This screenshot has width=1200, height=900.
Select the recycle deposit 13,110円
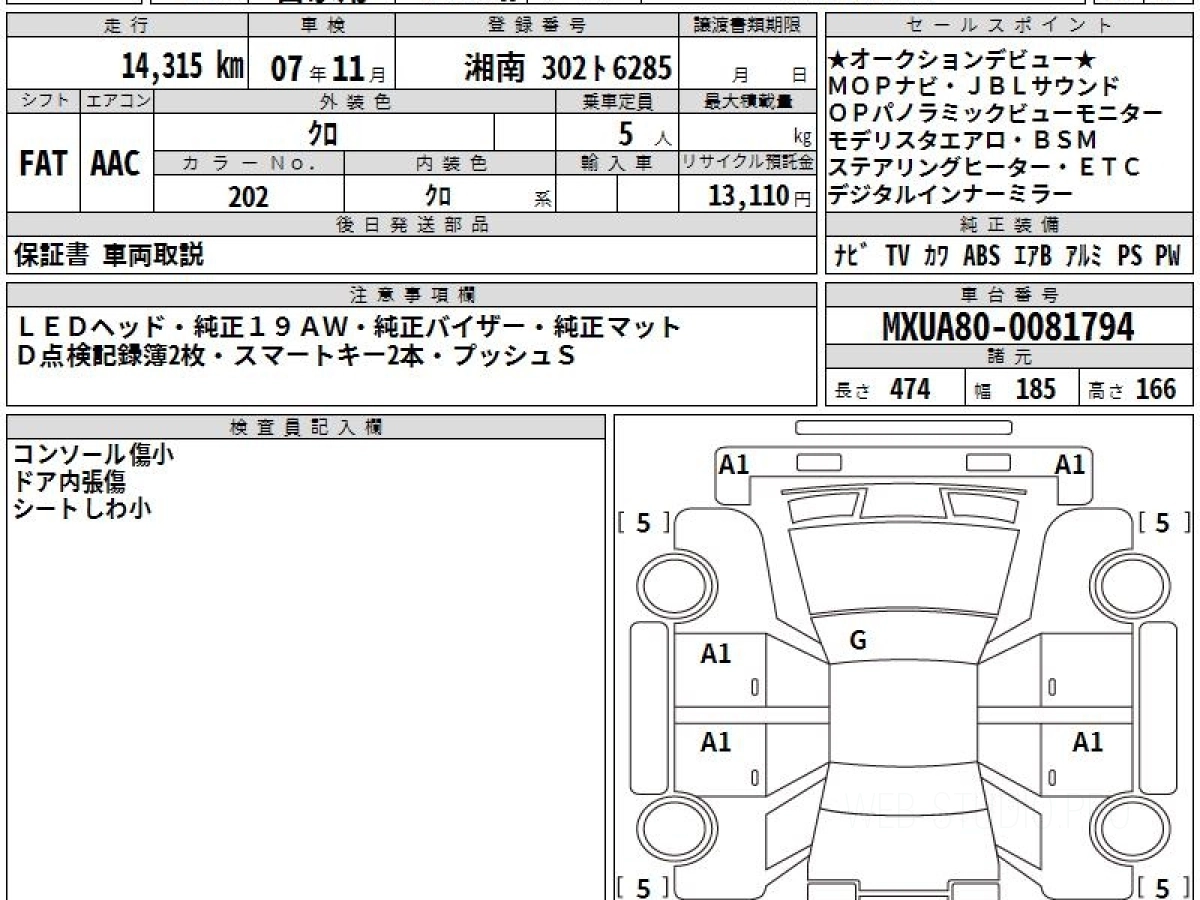pos(760,196)
